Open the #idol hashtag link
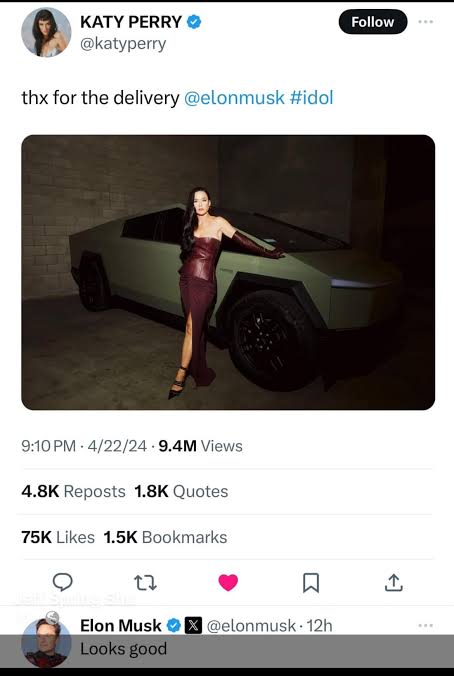 click(x=311, y=98)
